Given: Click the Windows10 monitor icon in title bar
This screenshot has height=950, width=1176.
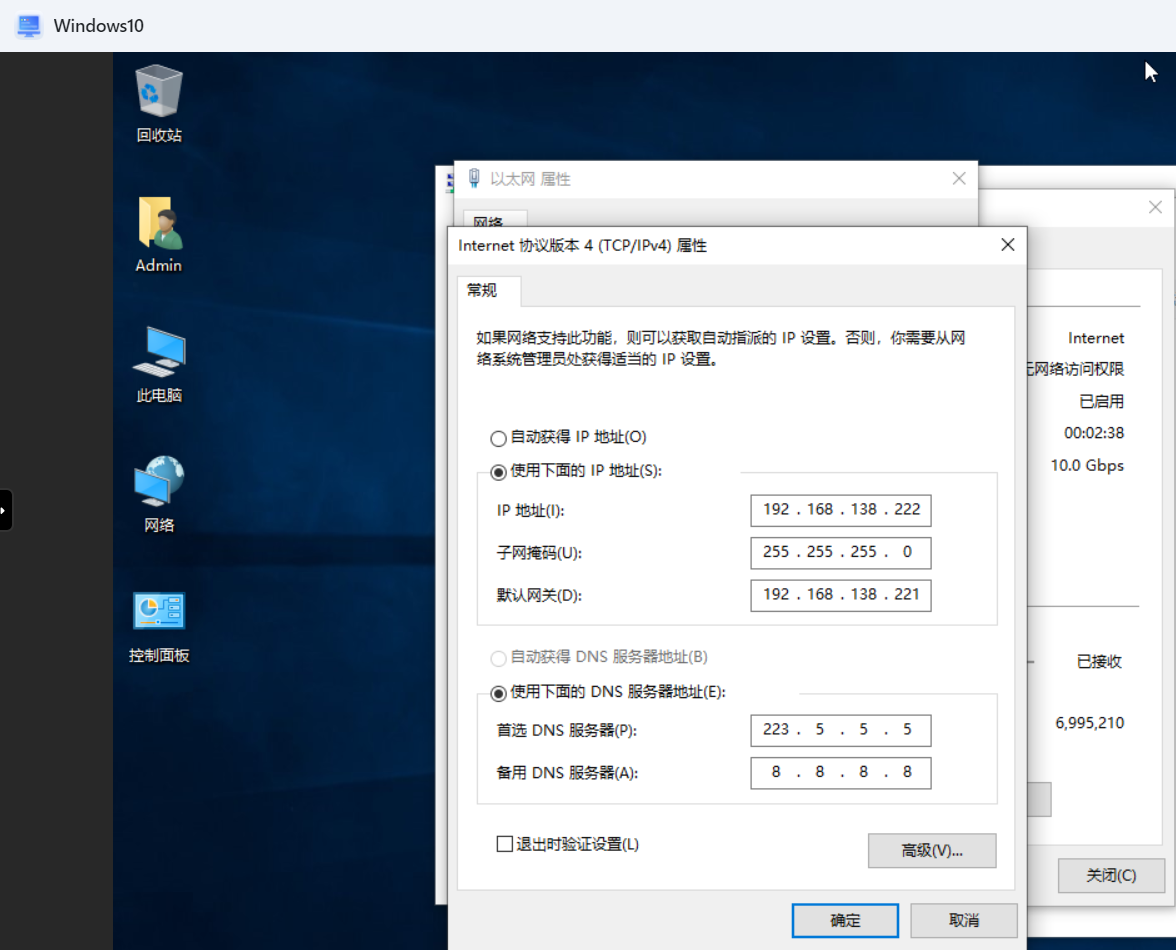Looking at the screenshot, I should point(29,26).
